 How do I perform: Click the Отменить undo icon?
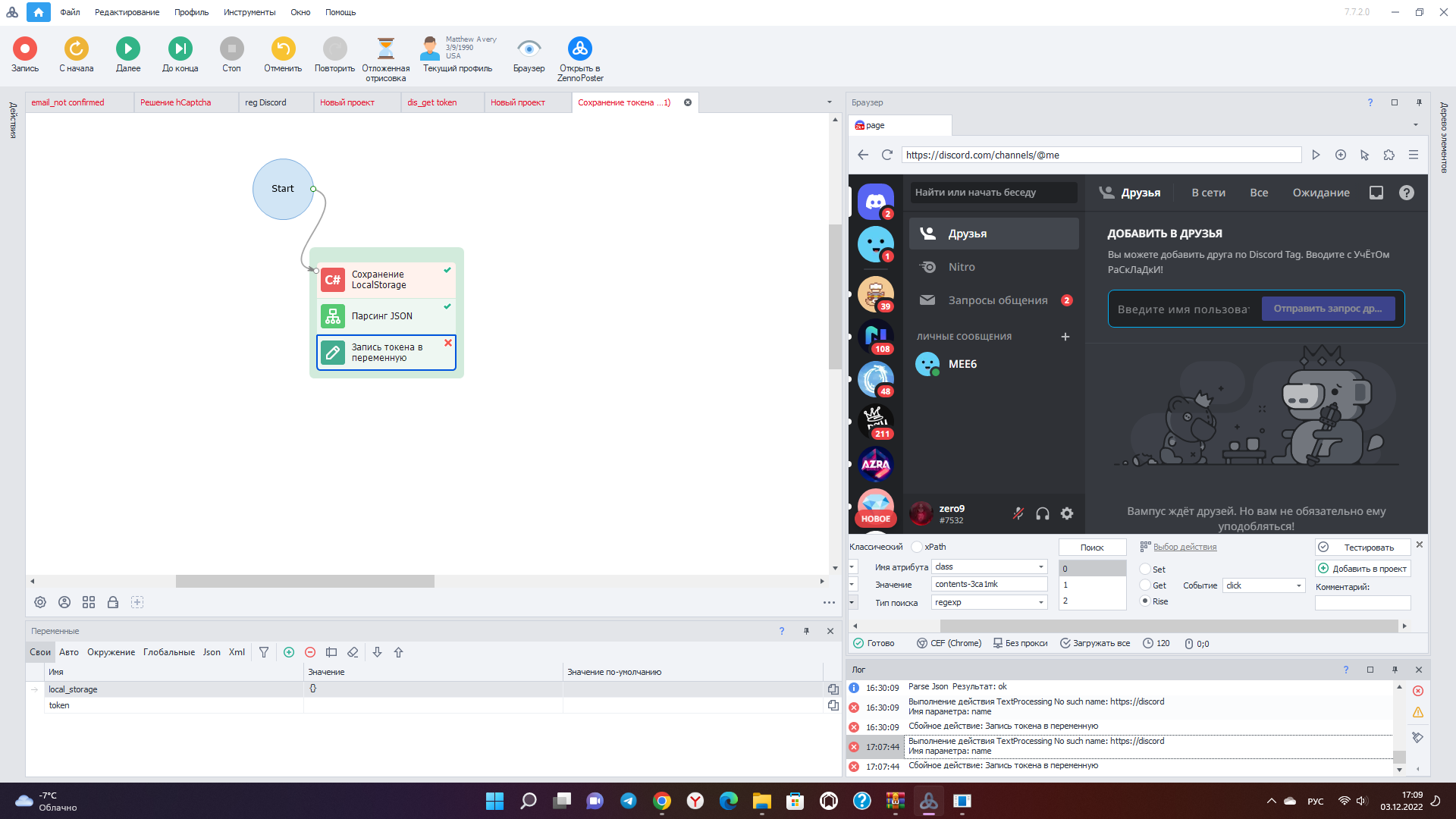[x=283, y=49]
